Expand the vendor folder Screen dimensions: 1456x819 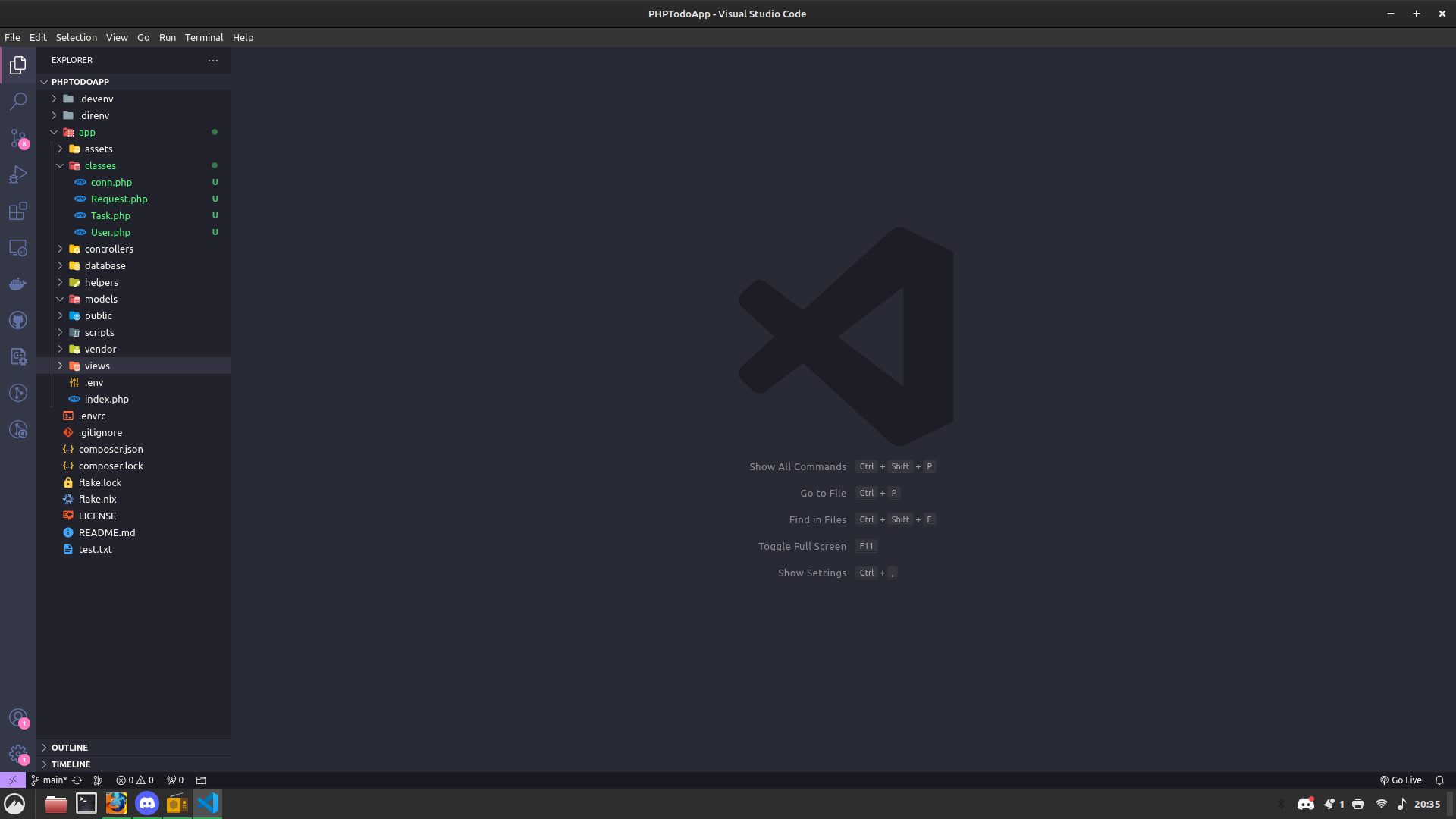[133, 349]
